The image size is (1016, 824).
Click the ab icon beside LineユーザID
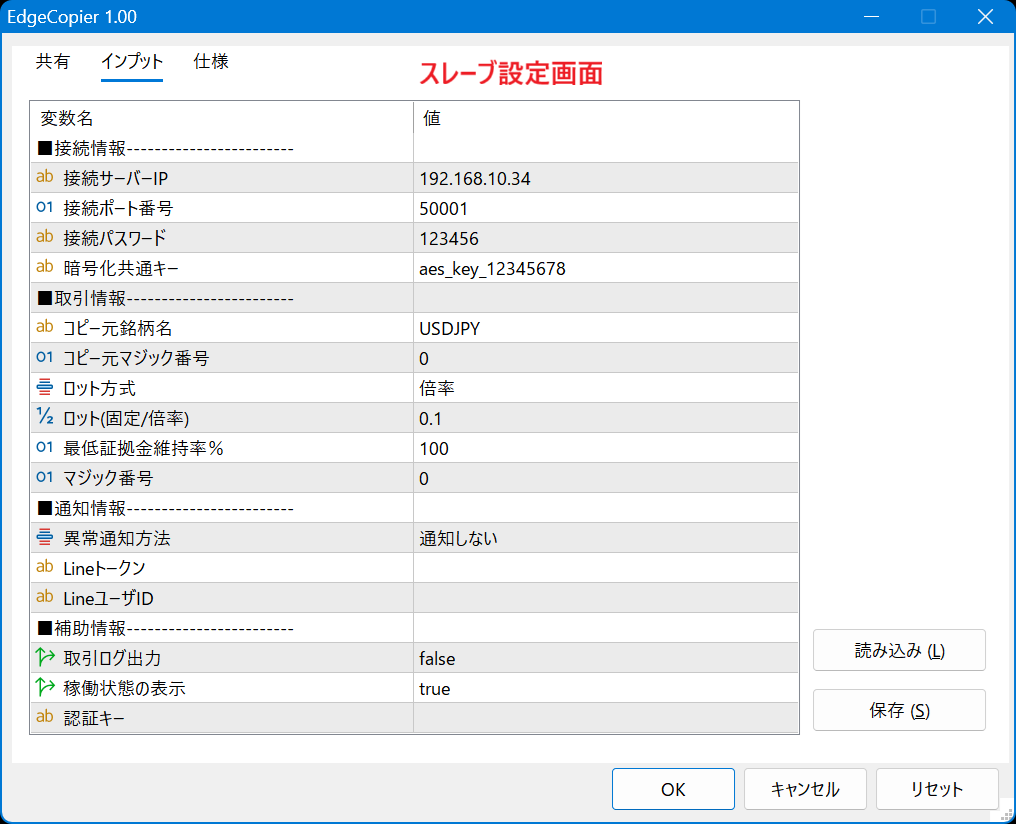[45, 597]
